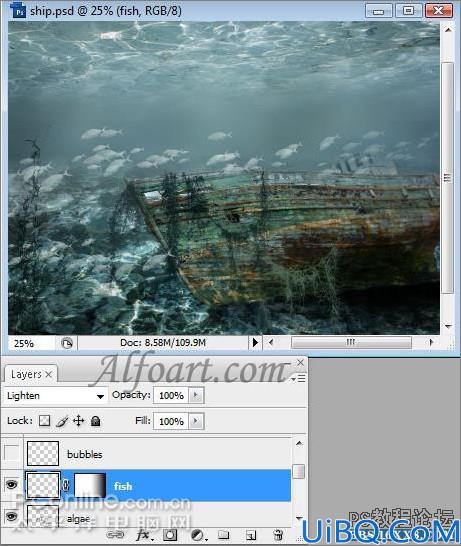
Task: Open the status bar info arrow menu
Action: (255, 343)
